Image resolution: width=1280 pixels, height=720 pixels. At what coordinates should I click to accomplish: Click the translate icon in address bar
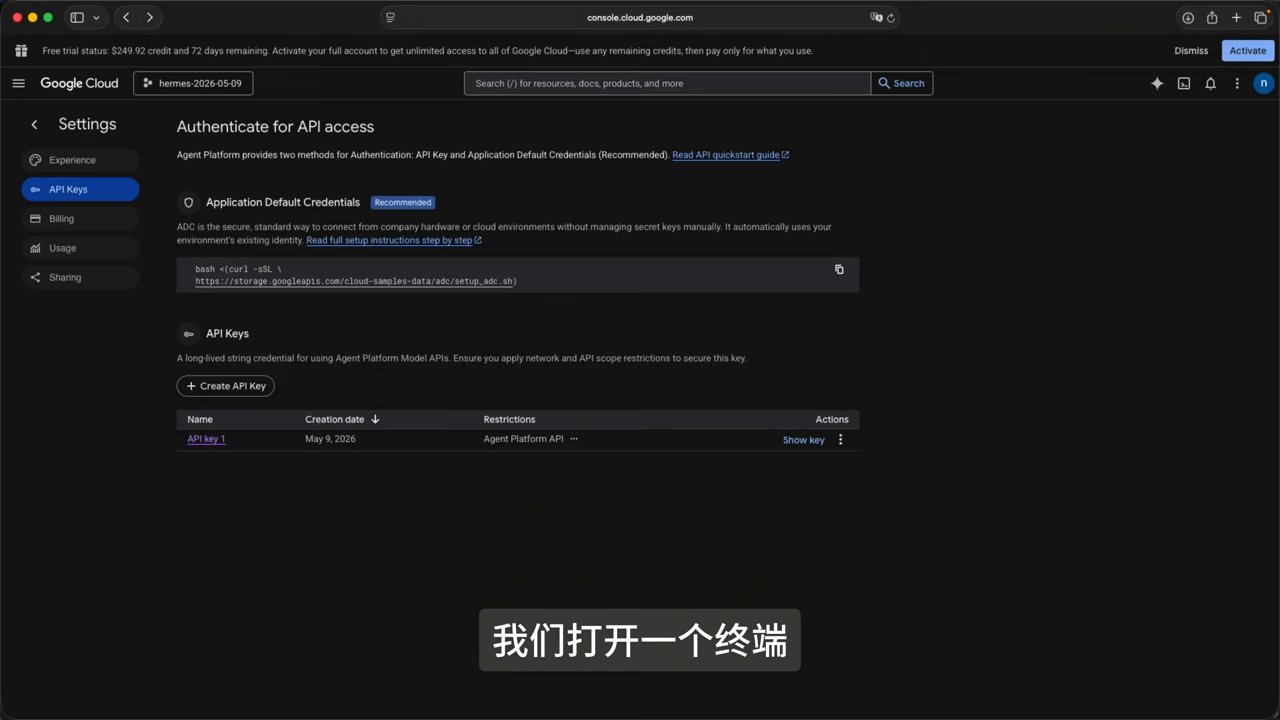pyautogui.click(x=876, y=17)
